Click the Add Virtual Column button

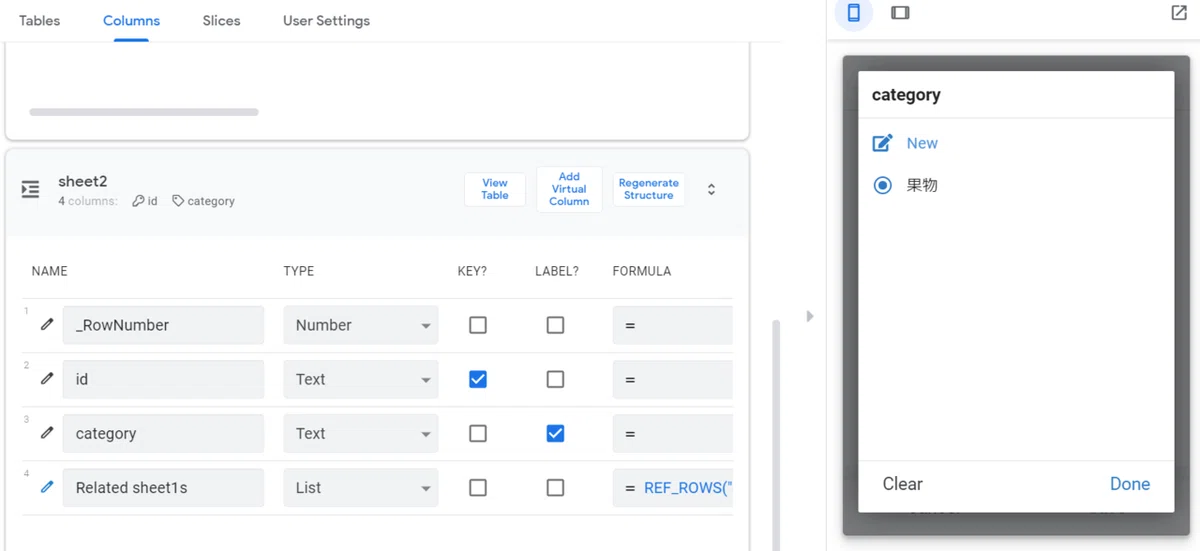tap(569, 189)
